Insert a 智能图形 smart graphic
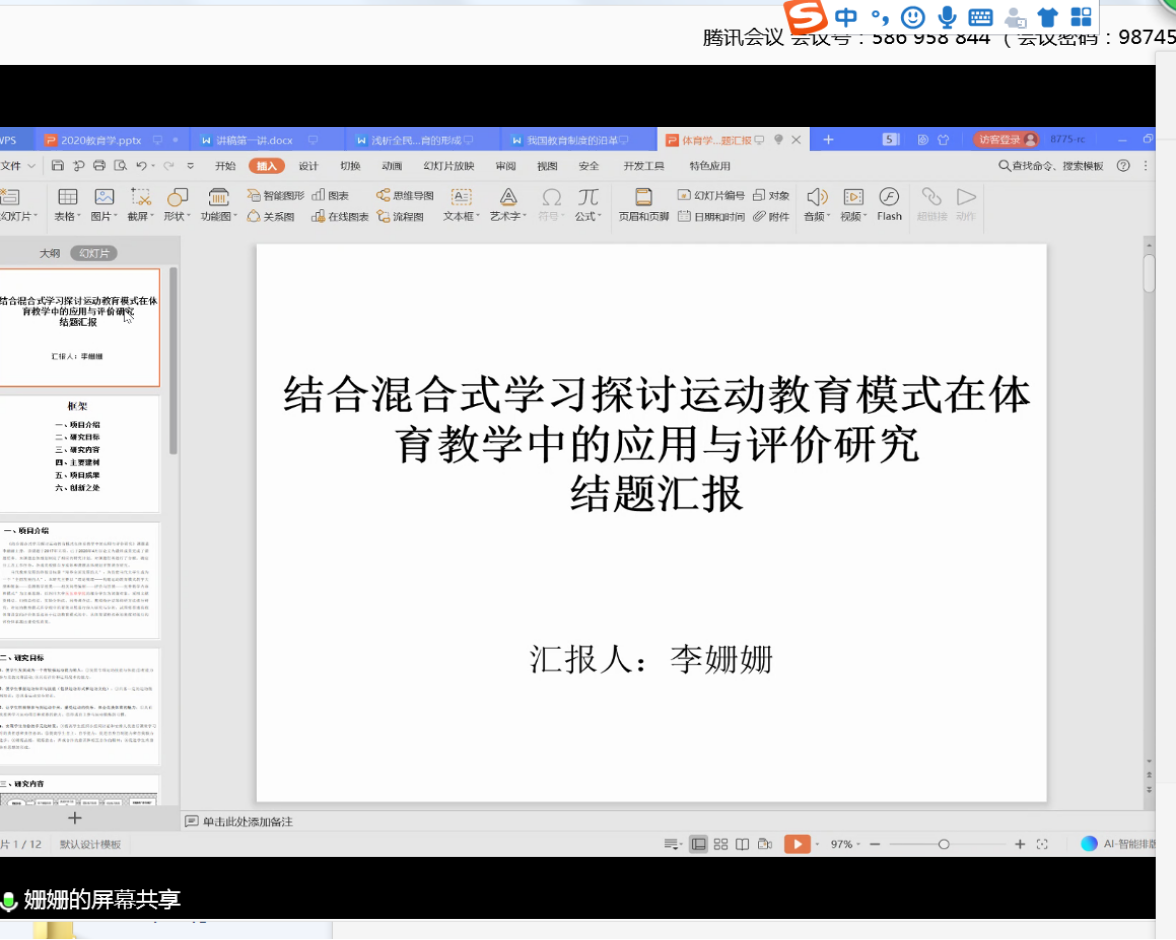The image size is (1176, 940). click(x=276, y=196)
